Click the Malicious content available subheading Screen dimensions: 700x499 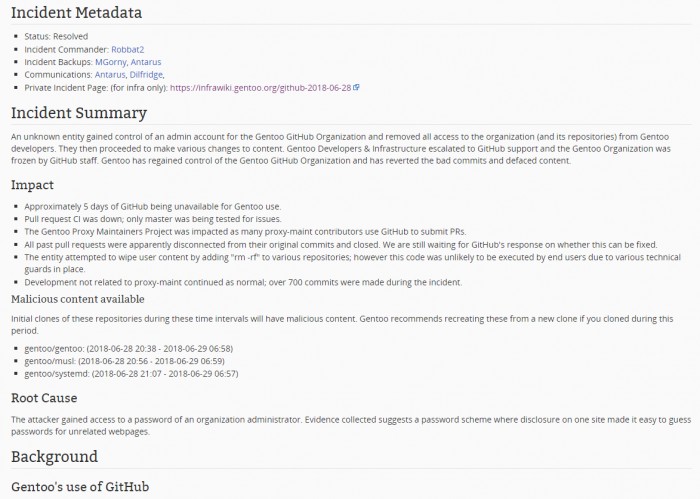[77, 298]
